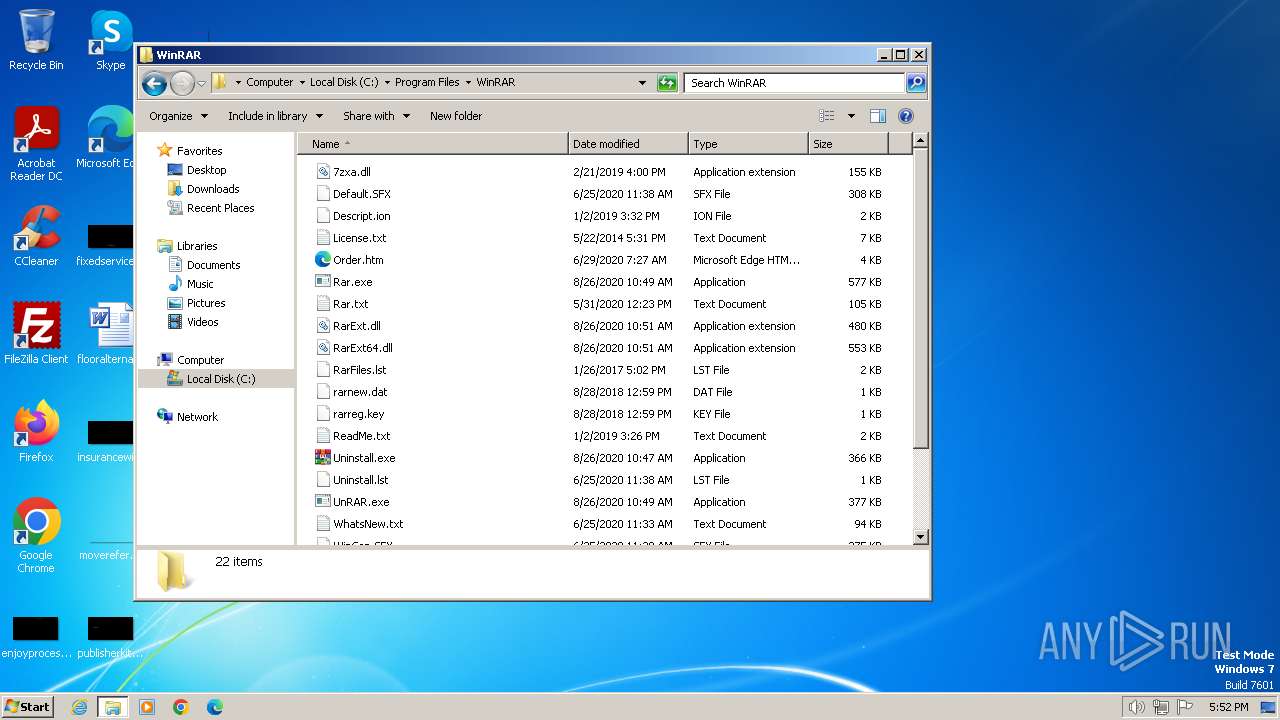
Task: Select Desktop under Favorites
Action: tap(206, 170)
